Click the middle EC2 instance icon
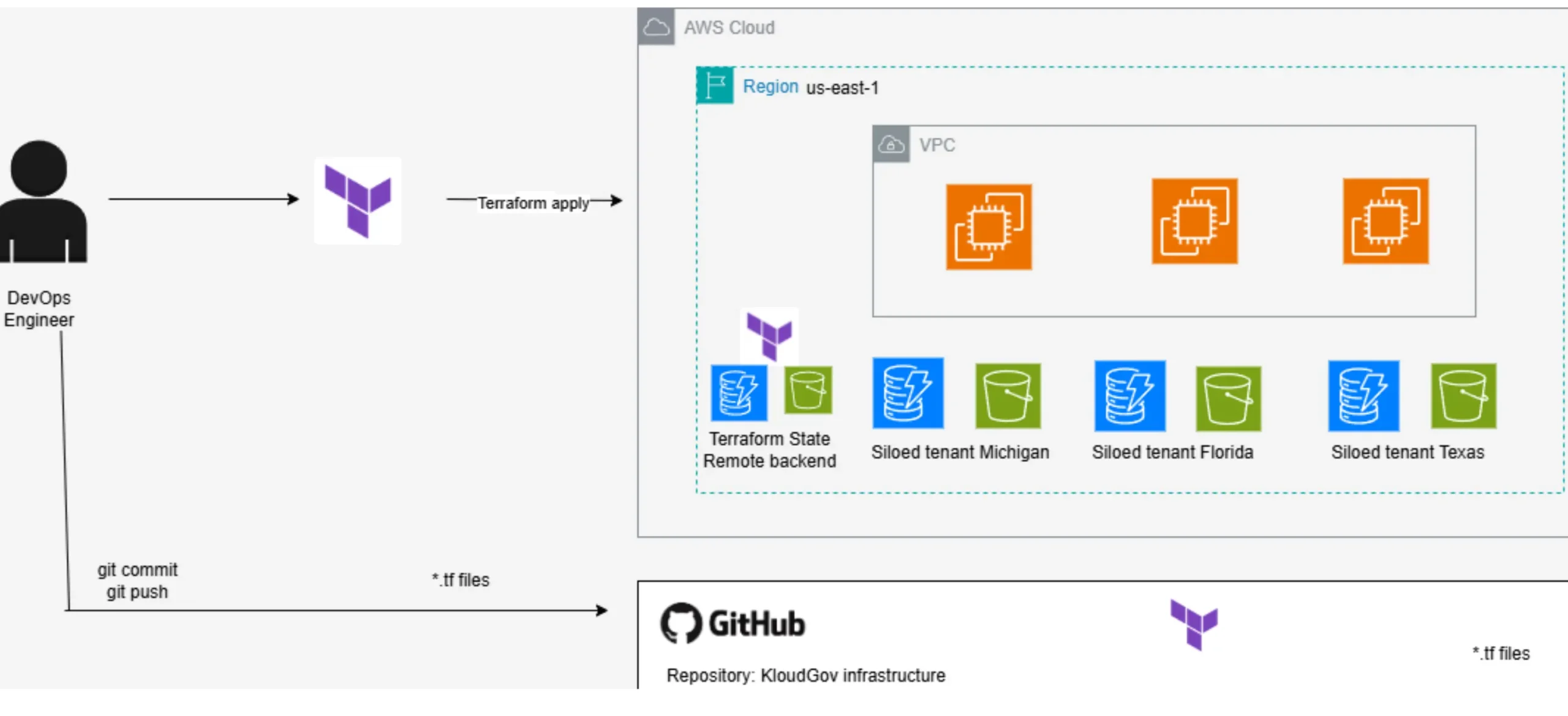1568x716 pixels. 1194,221
